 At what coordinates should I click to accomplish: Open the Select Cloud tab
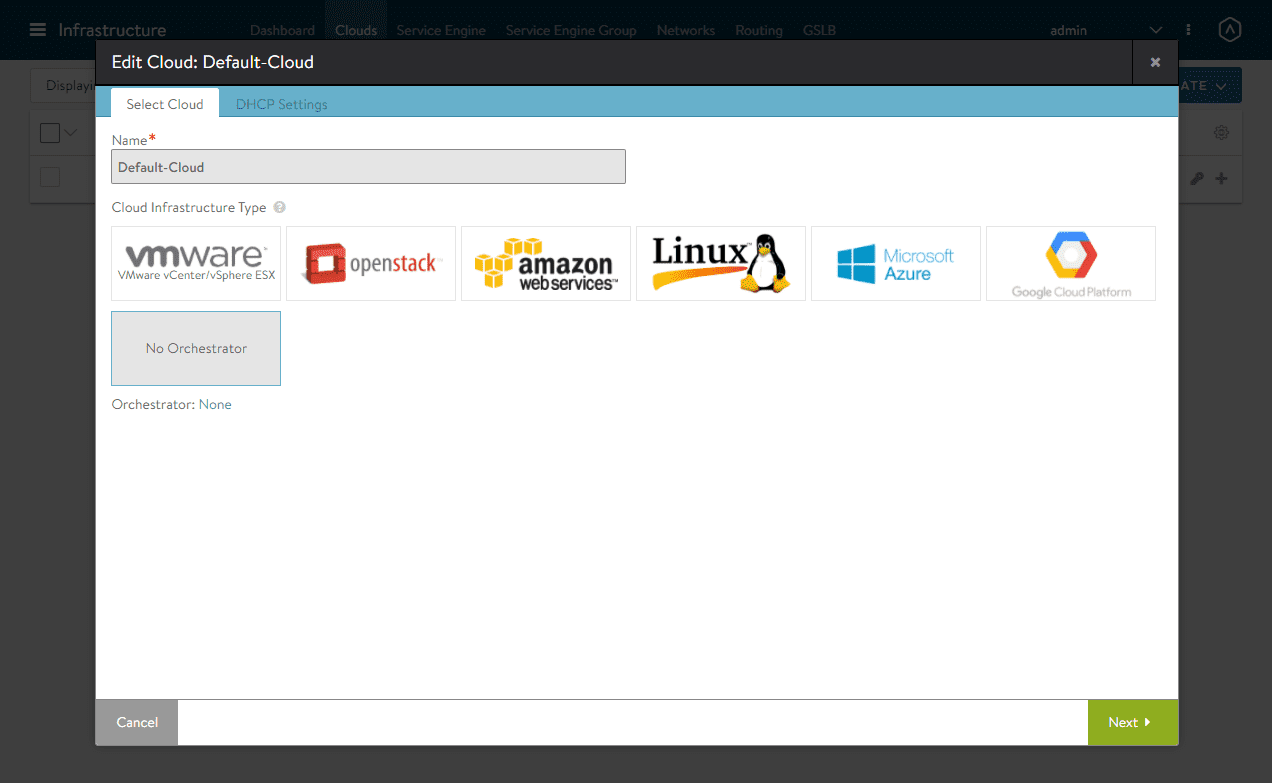tap(165, 104)
